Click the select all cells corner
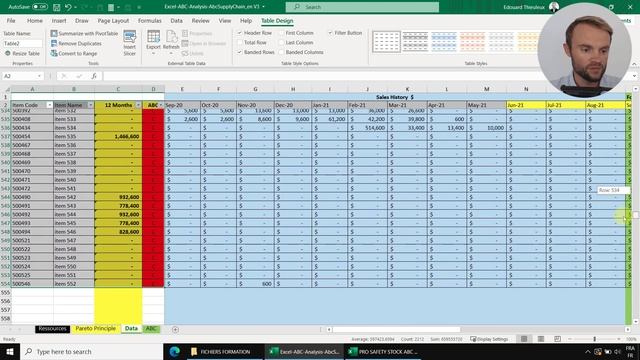640x360 pixels. click(6, 89)
